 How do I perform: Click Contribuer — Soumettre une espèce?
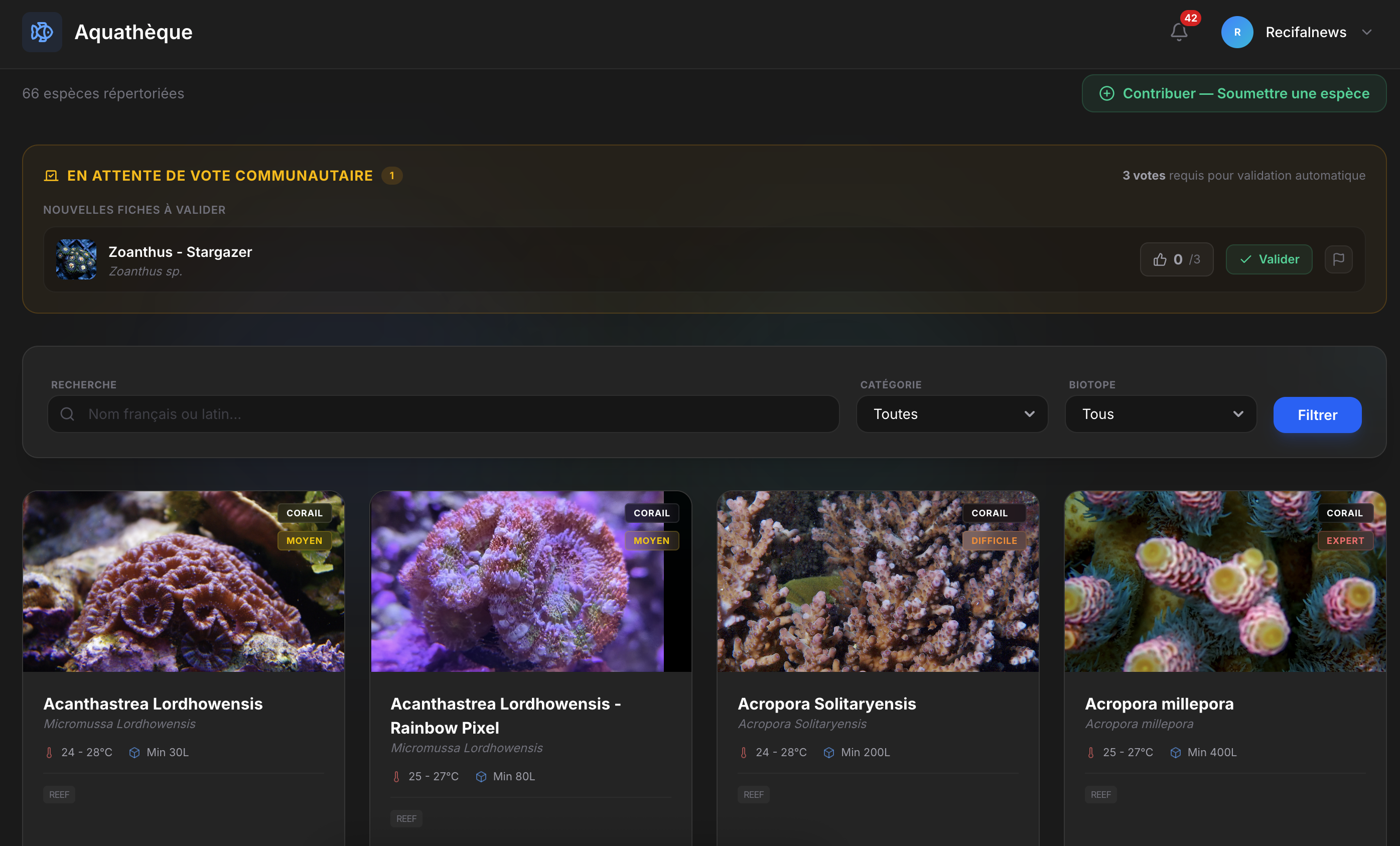1233,93
